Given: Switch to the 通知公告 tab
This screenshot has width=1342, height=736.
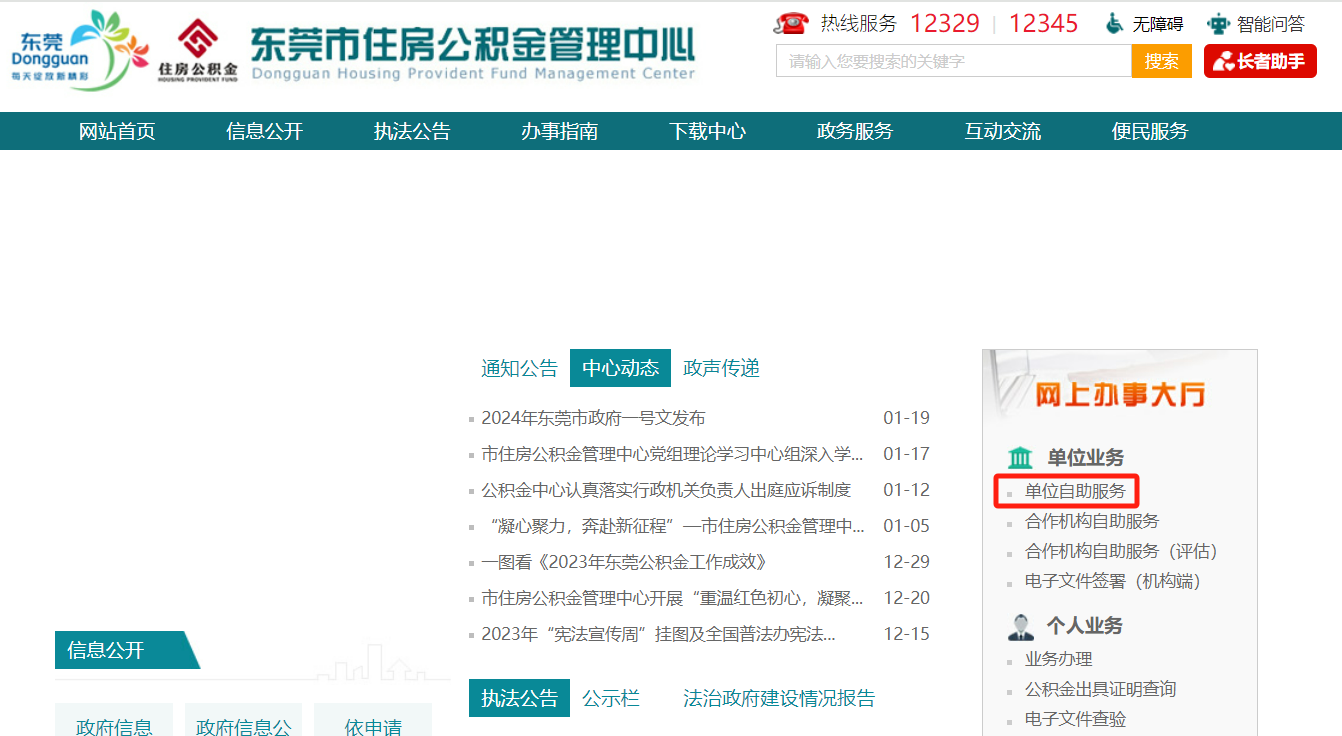Looking at the screenshot, I should (x=519, y=368).
